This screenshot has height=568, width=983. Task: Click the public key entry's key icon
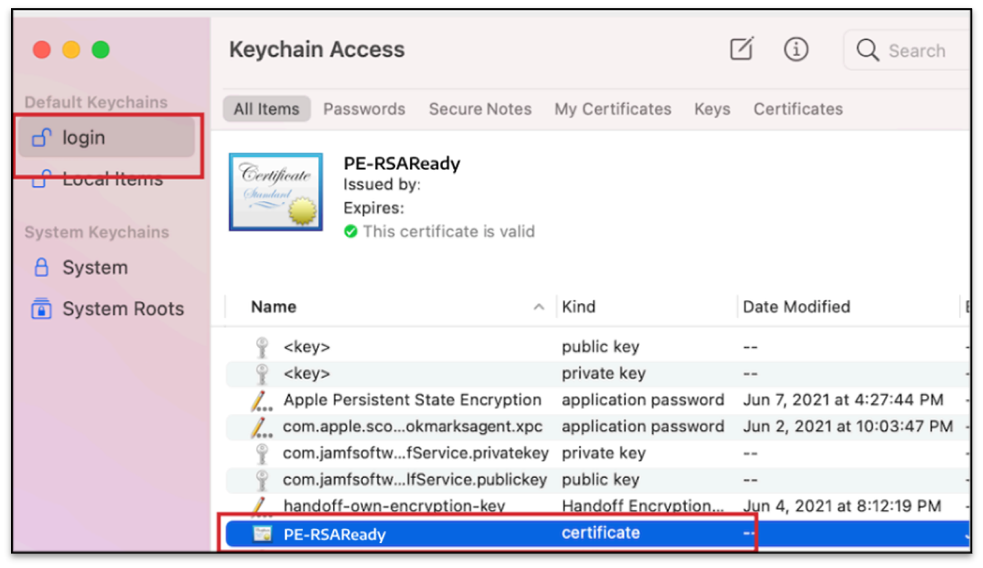(262, 347)
